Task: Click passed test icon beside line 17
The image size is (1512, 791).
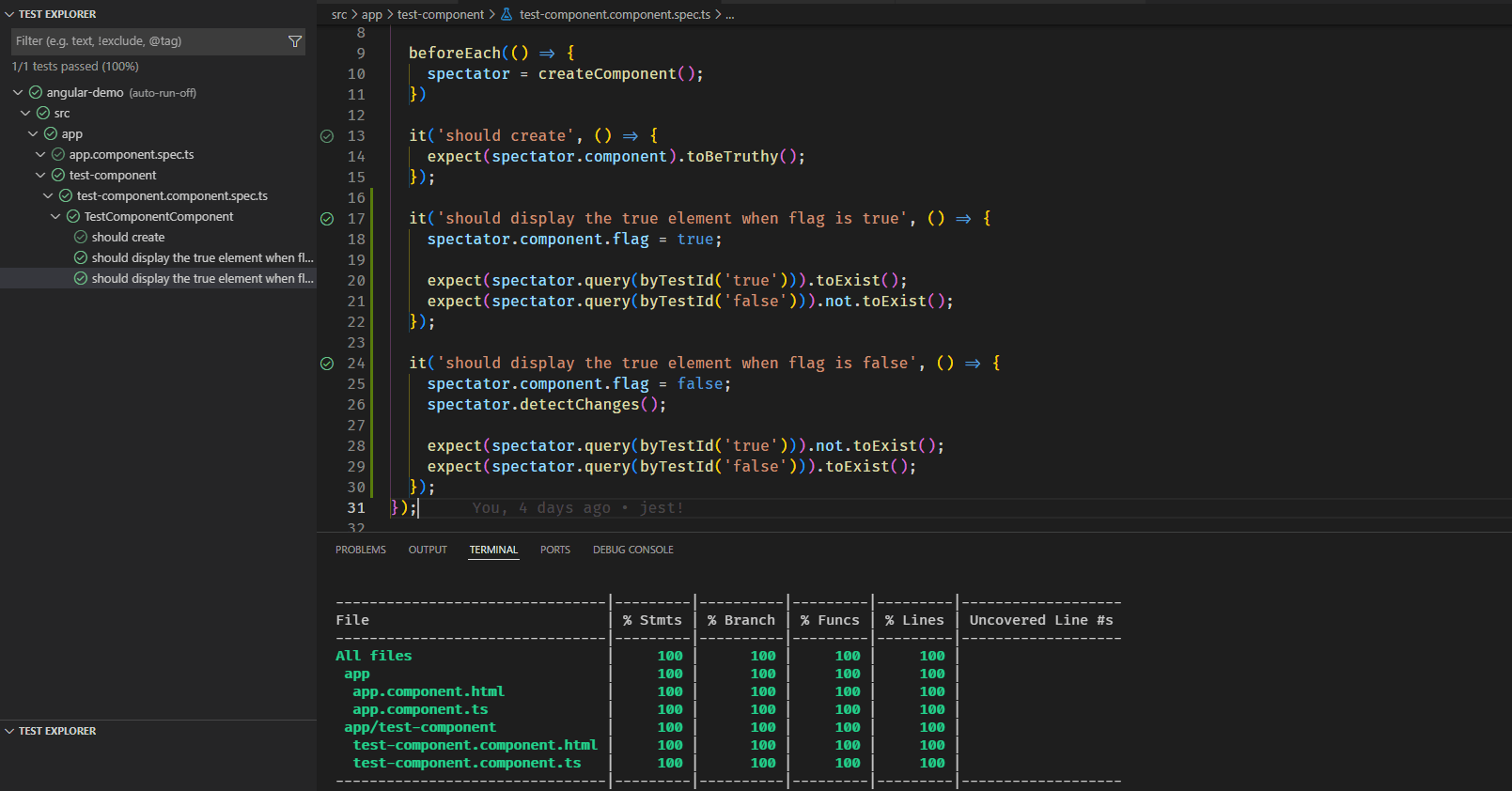Action: coord(327,219)
